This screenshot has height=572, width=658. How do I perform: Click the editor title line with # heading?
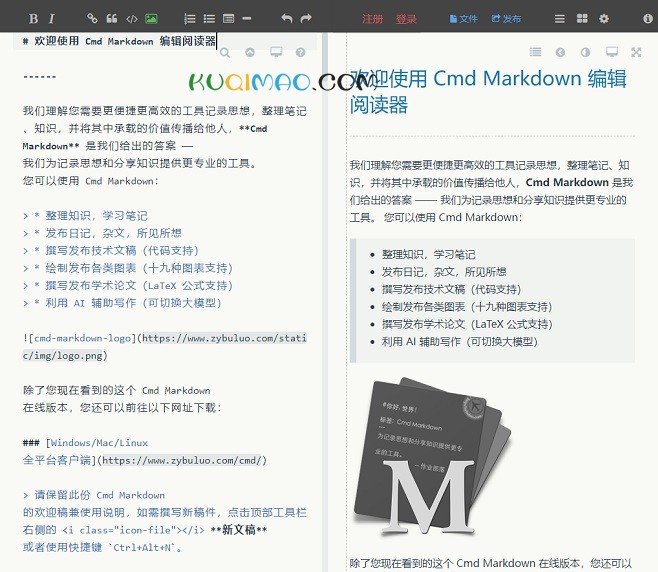[119, 41]
